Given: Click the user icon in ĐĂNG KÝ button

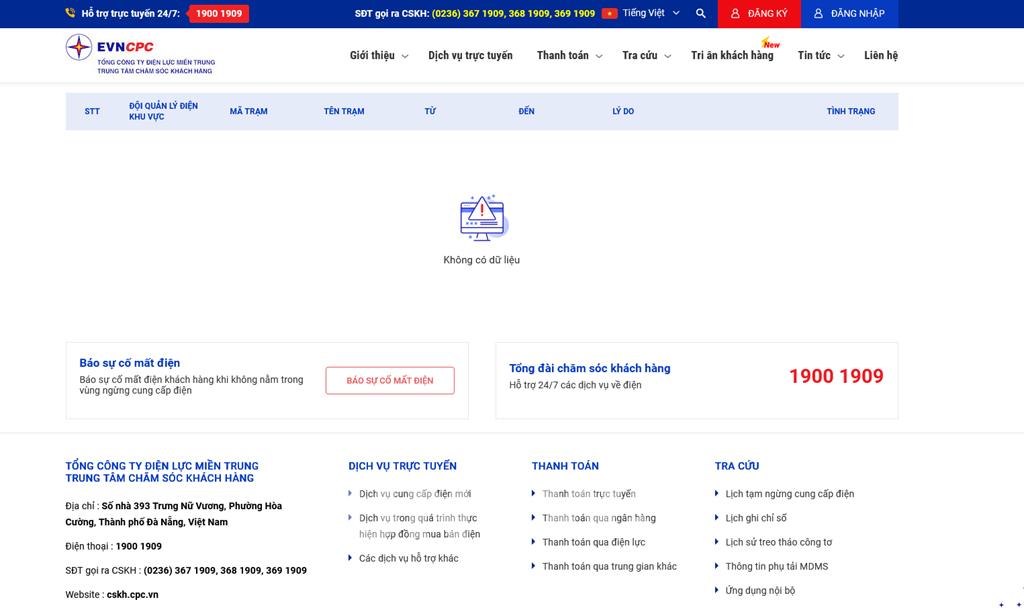Looking at the screenshot, I should tap(735, 14).
